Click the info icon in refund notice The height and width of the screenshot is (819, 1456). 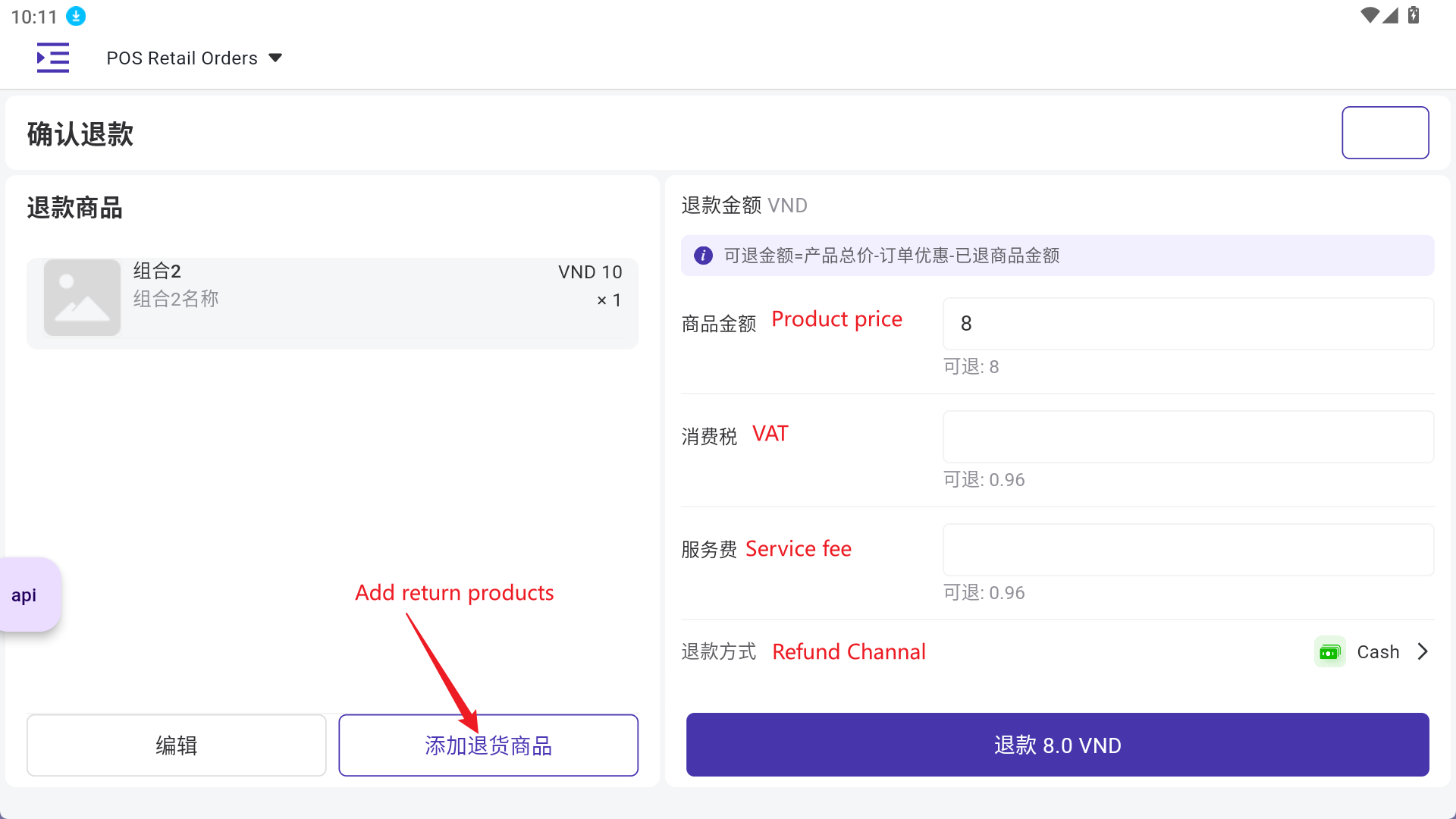703,256
